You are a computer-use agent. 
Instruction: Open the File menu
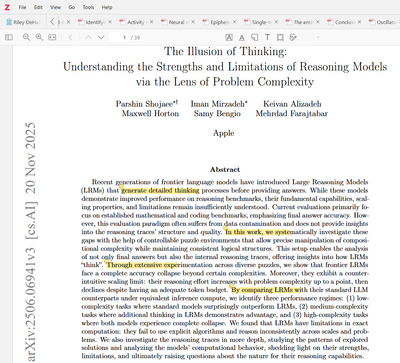[x=22, y=7]
